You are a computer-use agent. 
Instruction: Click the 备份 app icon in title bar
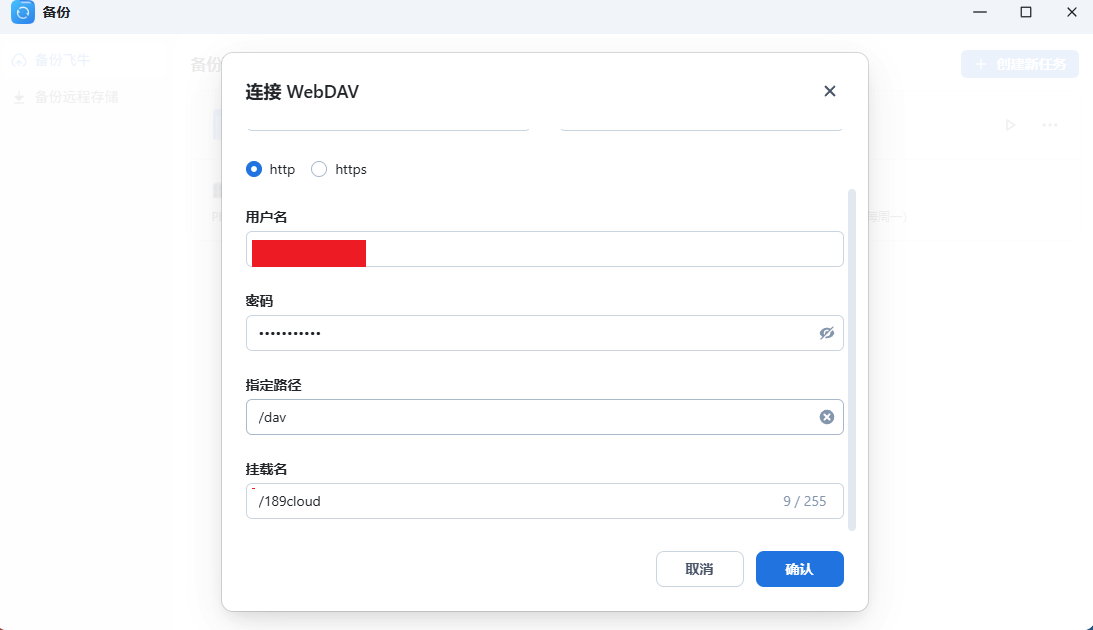tap(23, 12)
